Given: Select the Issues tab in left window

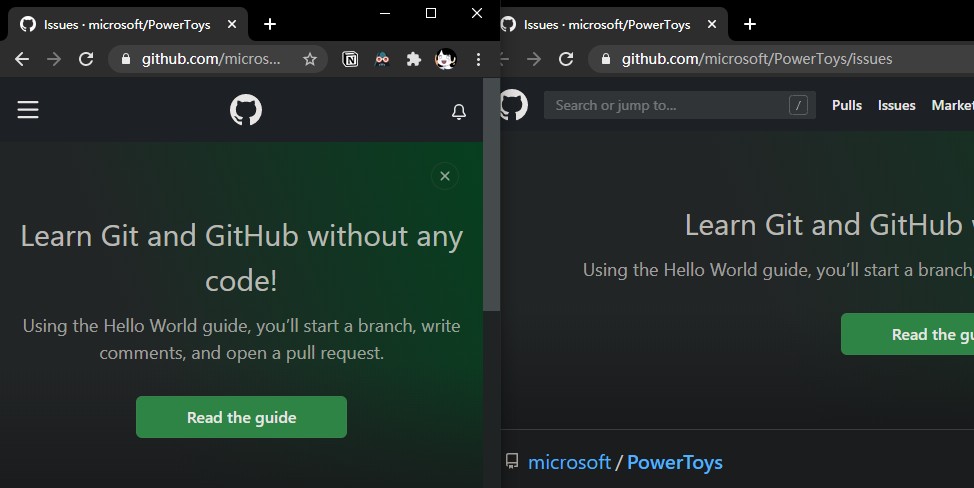Looking at the screenshot, I should tap(127, 24).
